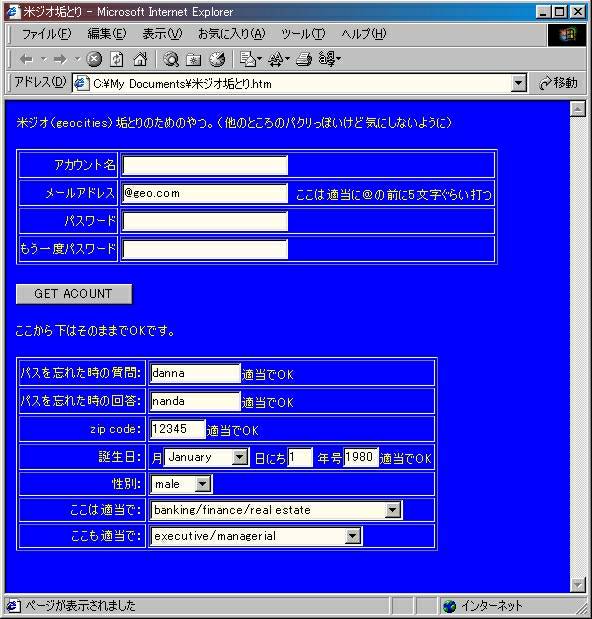This screenshot has width=592, height=619.
Task: Click the Print toolbar icon
Action: coord(304,60)
